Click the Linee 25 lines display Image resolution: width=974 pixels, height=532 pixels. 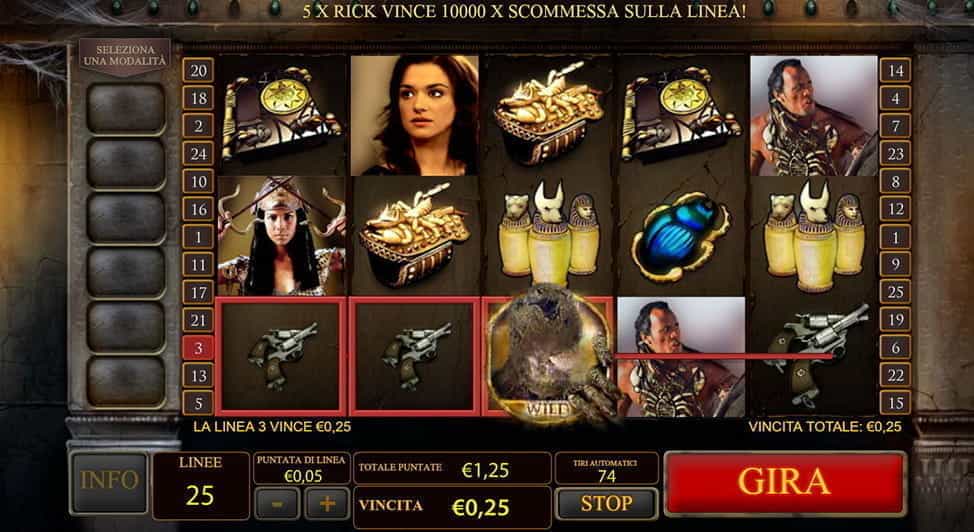pyautogui.click(x=200, y=485)
